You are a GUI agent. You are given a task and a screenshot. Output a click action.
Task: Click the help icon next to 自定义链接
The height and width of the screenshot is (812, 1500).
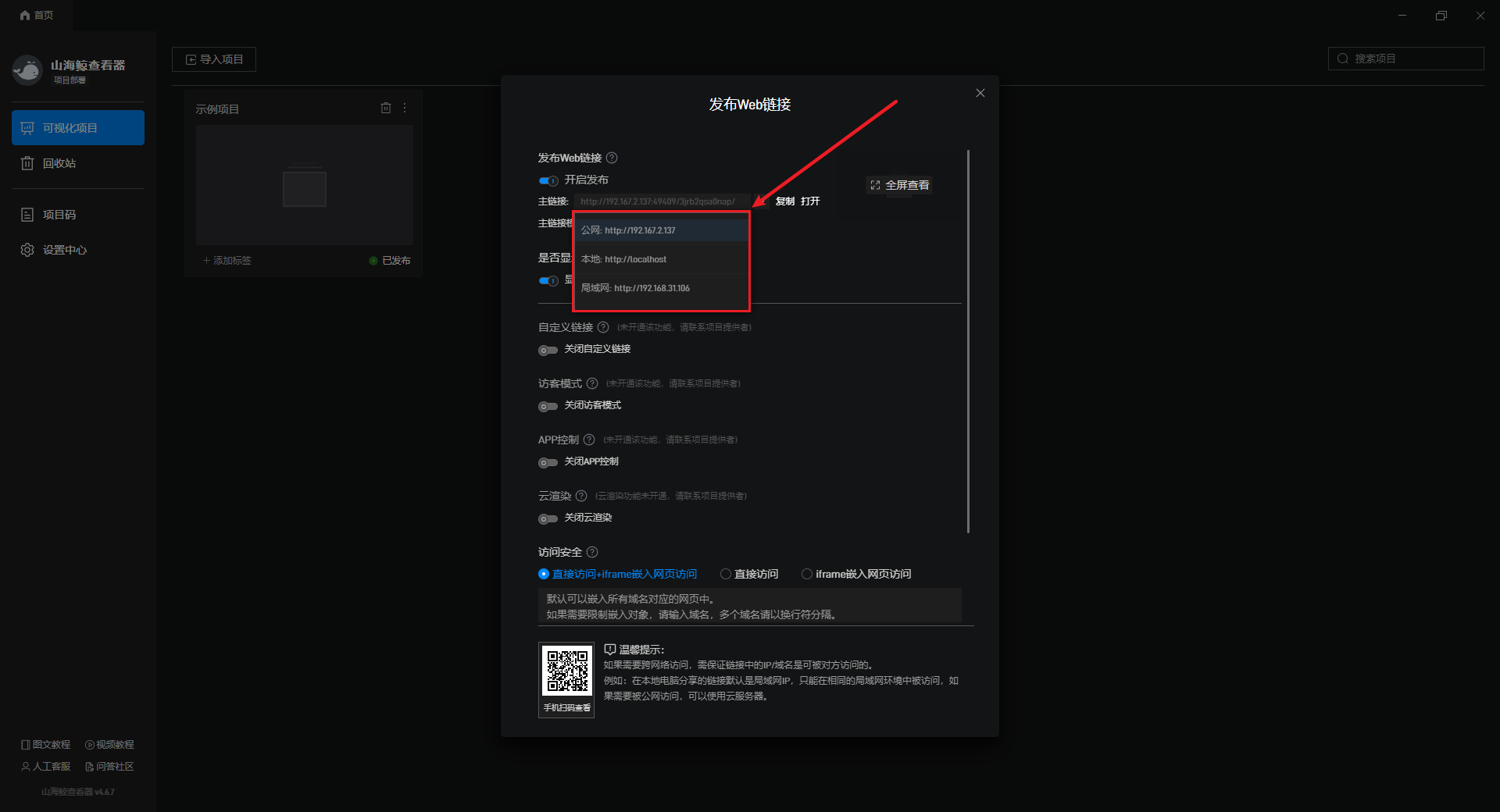click(603, 327)
